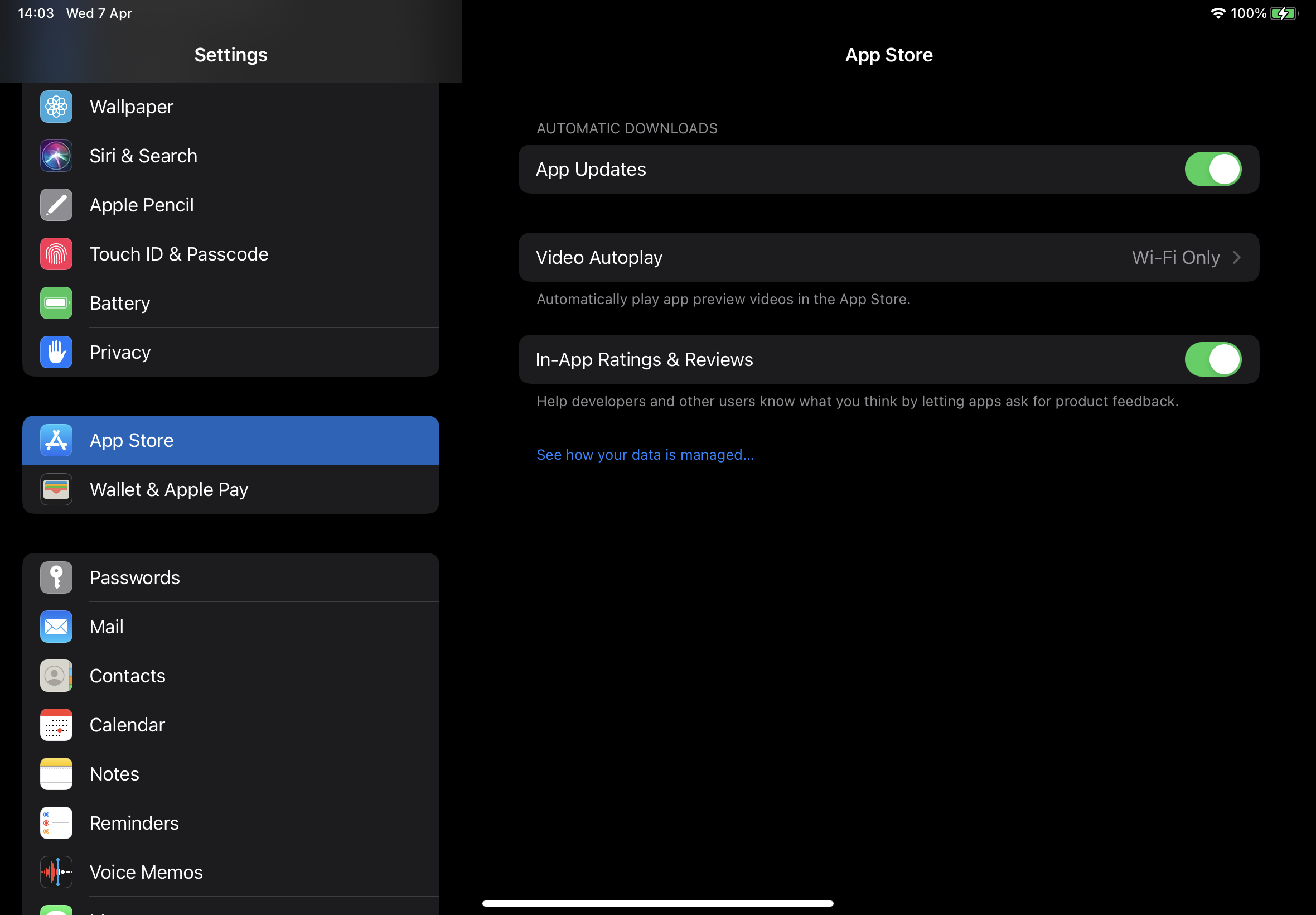Tap the App Updates label

(591, 169)
